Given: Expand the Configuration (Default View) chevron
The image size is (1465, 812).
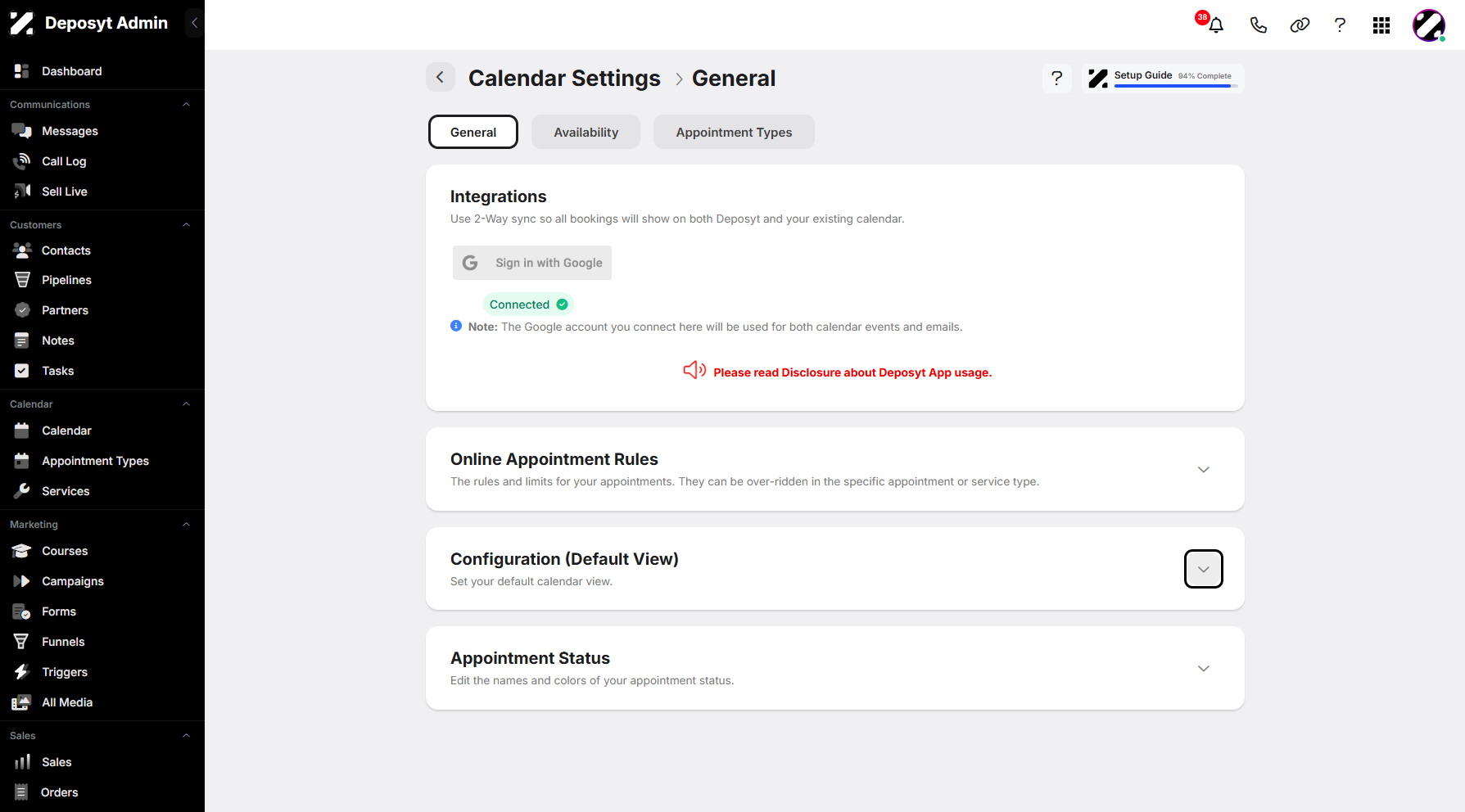Looking at the screenshot, I should click(1203, 569).
